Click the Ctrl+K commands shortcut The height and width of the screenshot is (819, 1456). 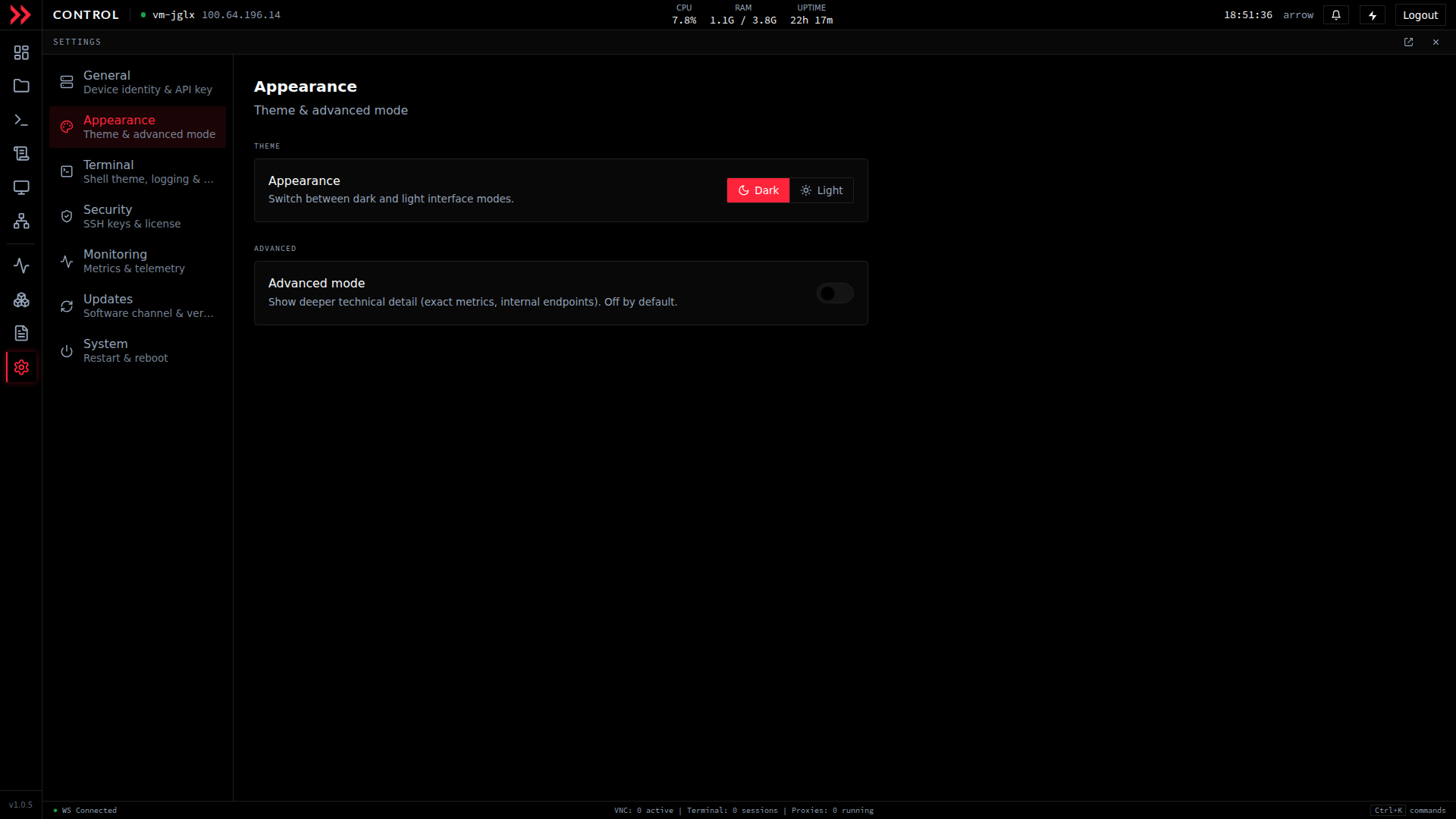coord(1408,810)
